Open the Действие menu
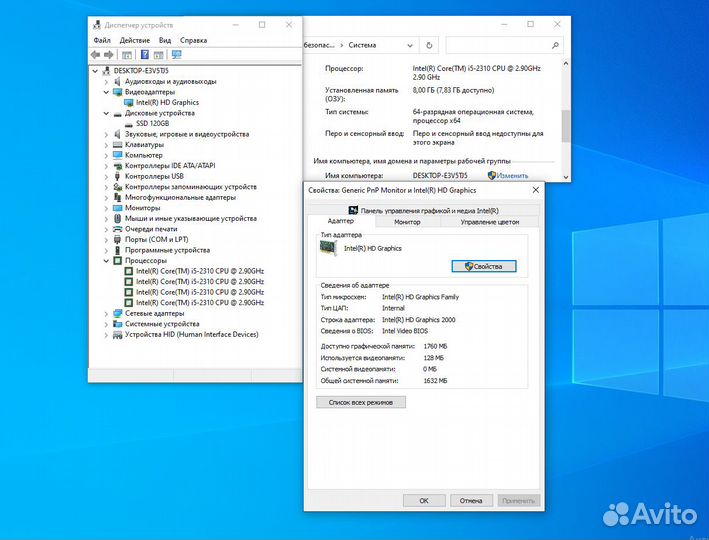Screen dimensions: 709x540 tap(135, 40)
